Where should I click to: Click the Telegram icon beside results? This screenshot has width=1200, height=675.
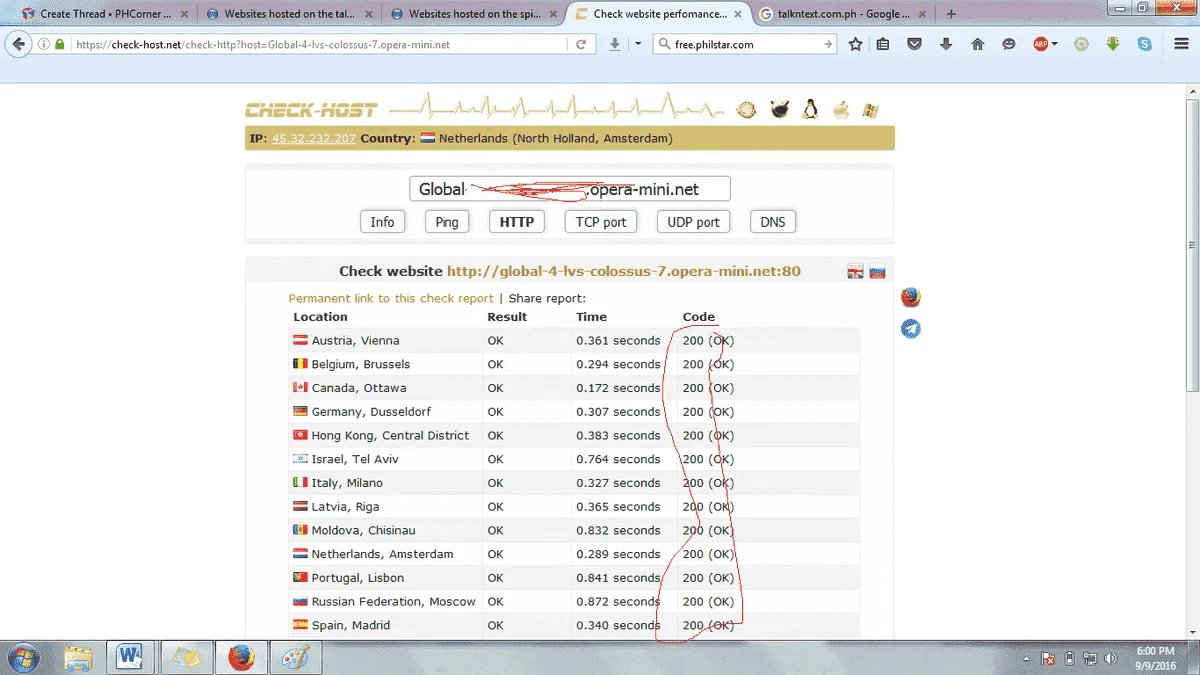click(x=910, y=328)
